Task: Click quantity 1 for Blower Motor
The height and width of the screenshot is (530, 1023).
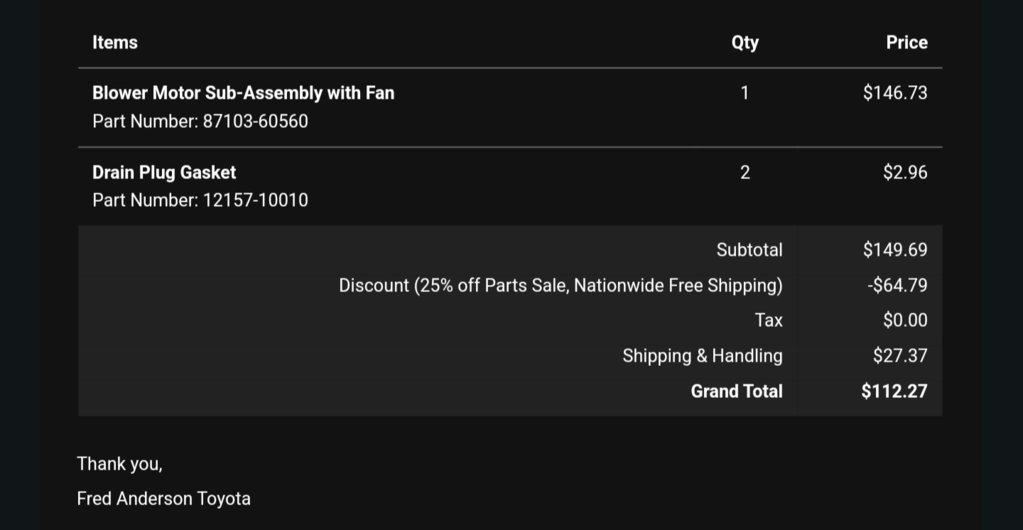Action: (x=744, y=93)
